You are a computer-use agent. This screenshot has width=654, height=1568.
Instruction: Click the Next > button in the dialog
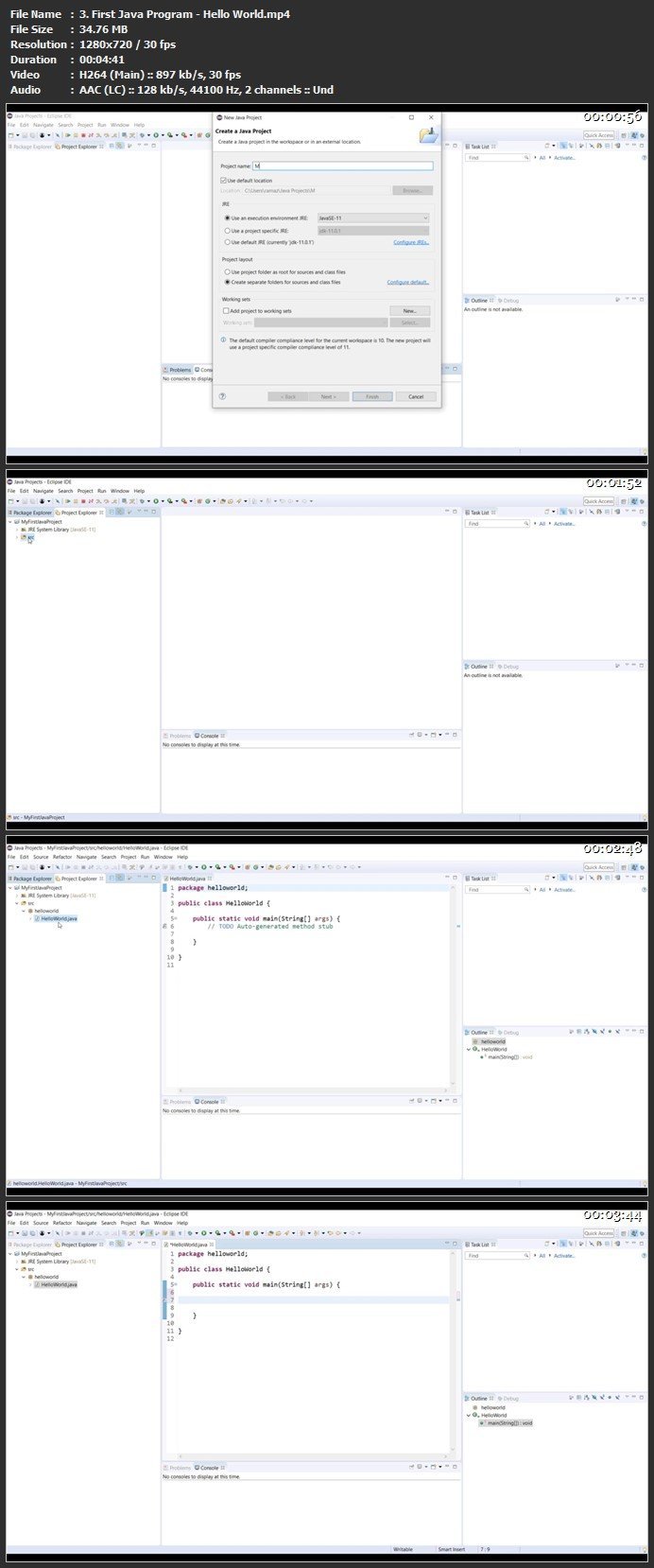(x=328, y=396)
